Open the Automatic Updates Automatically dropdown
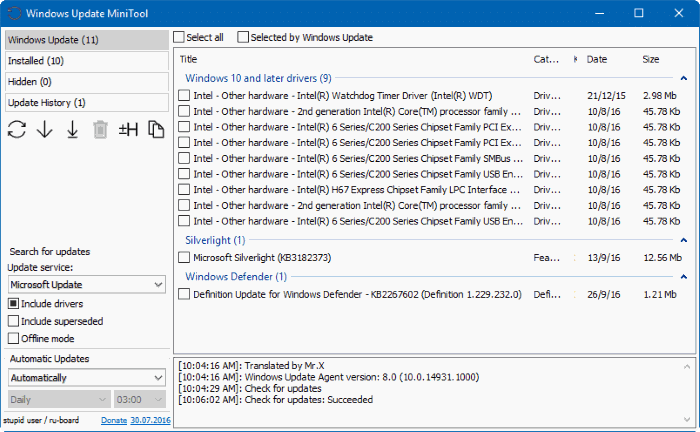 tap(87, 378)
